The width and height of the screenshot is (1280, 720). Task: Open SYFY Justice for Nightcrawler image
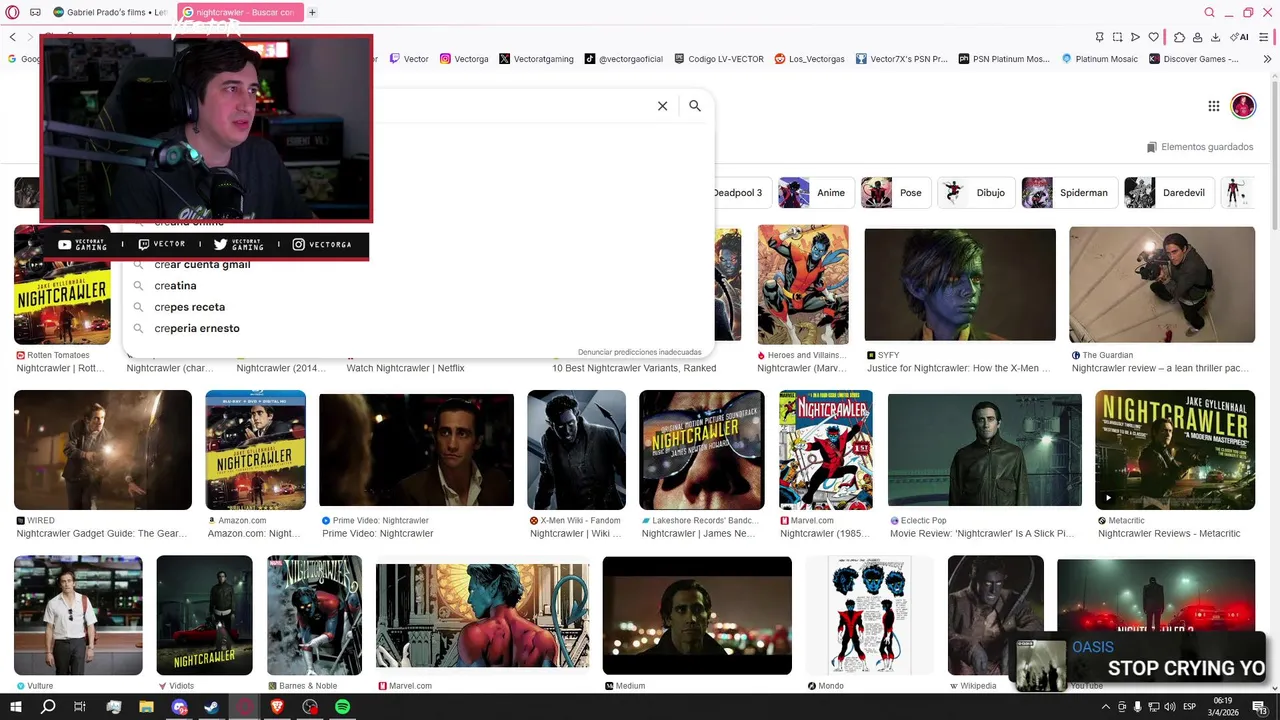coord(960,284)
